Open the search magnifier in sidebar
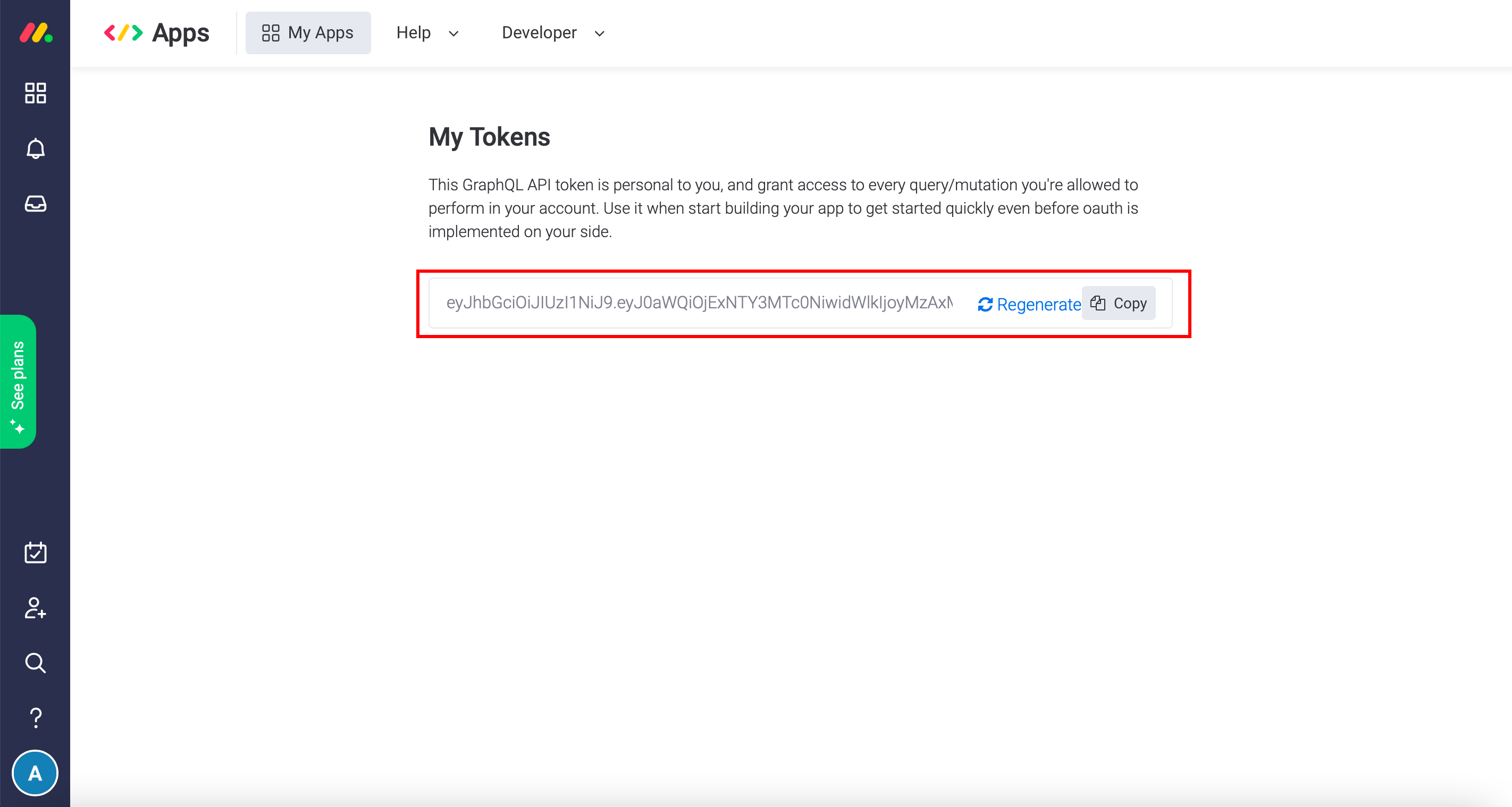 35,662
